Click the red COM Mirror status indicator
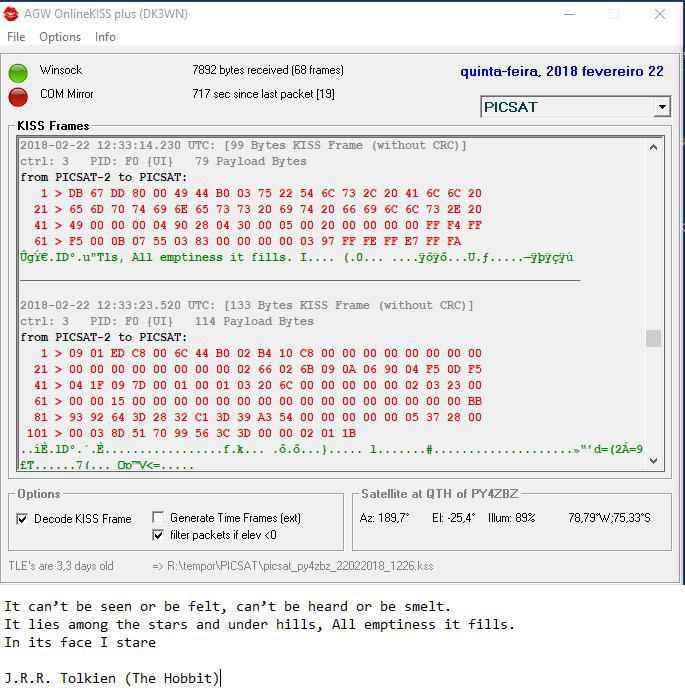The height and width of the screenshot is (698, 685). click(18, 97)
